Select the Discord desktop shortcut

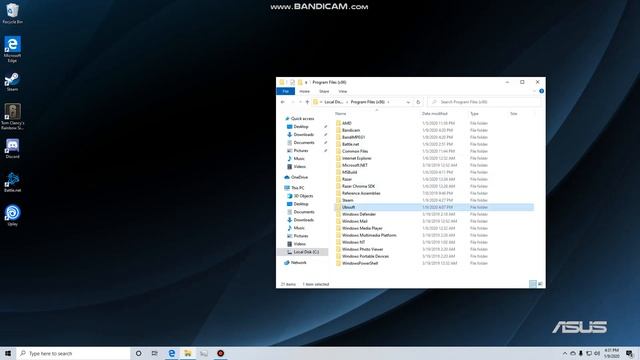tap(12, 149)
